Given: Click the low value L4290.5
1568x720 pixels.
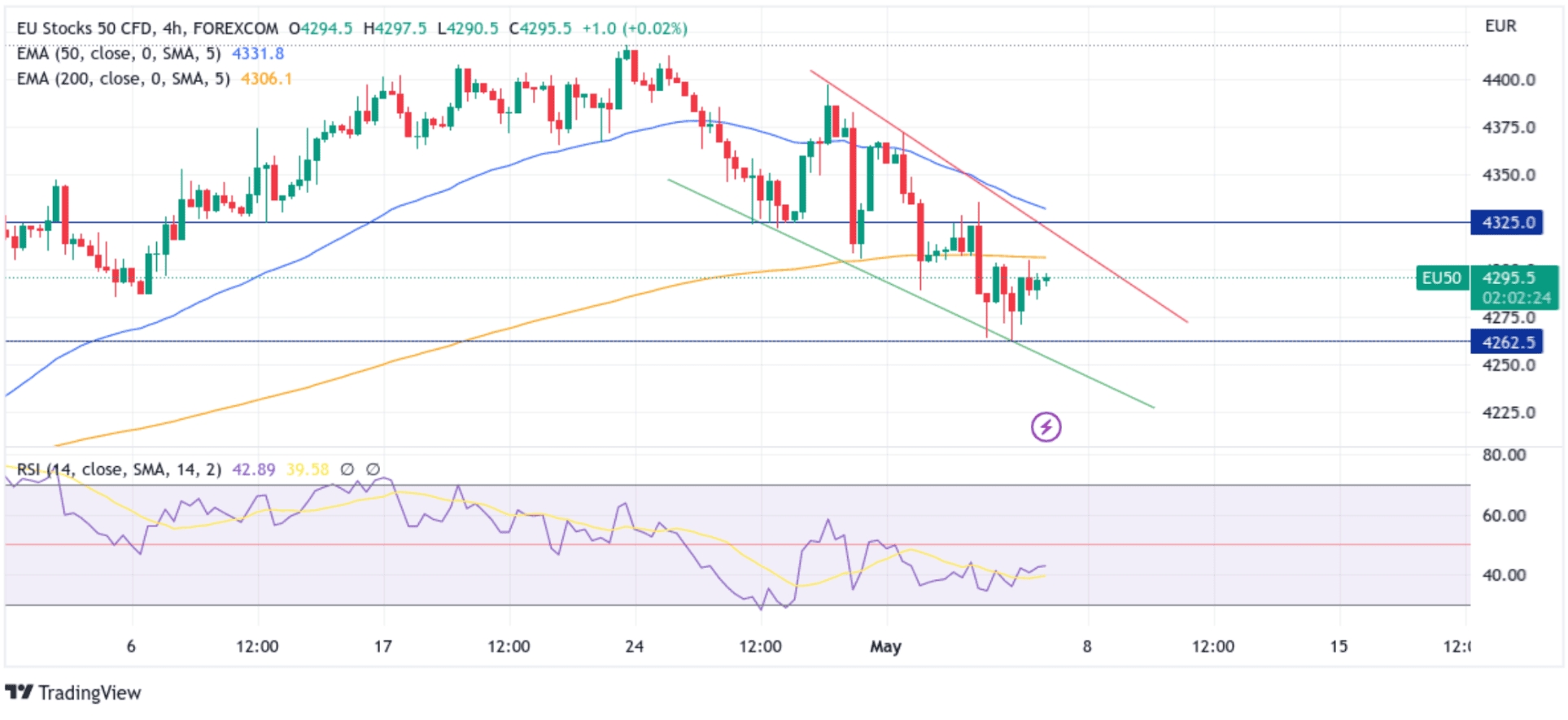Looking at the screenshot, I should [x=468, y=28].
